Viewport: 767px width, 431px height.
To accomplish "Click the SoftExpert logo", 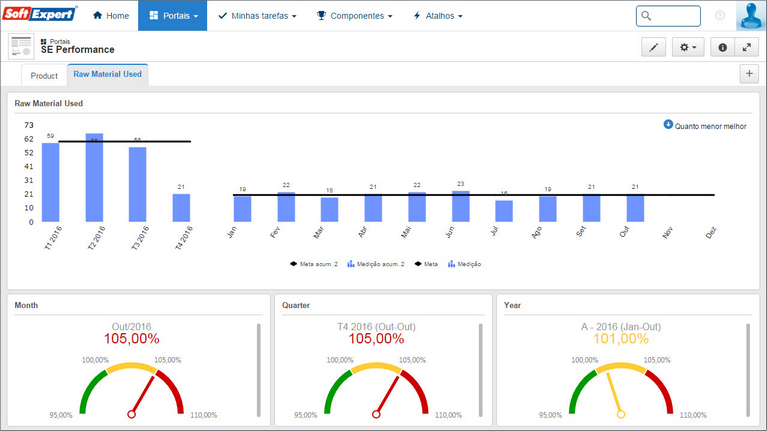I will (40, 13).
